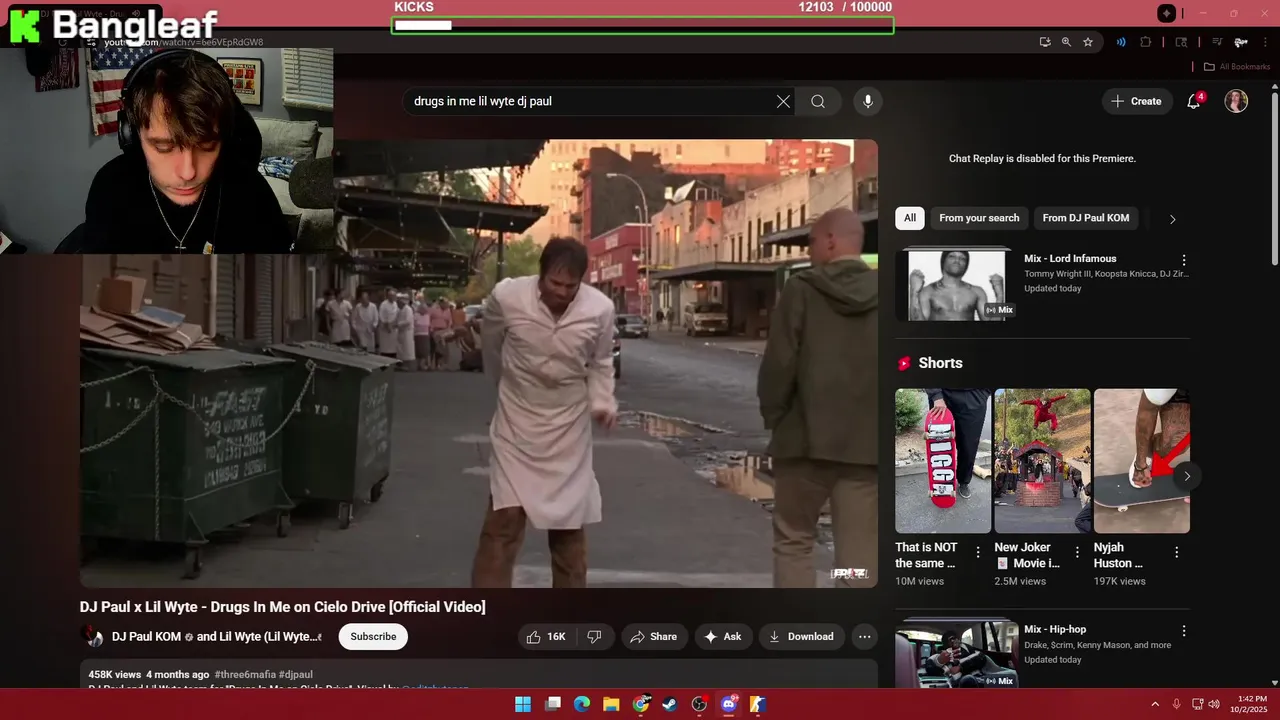Click the tray microphone icon
This screenshot has width=1280, height=720.
point(1177,704)
